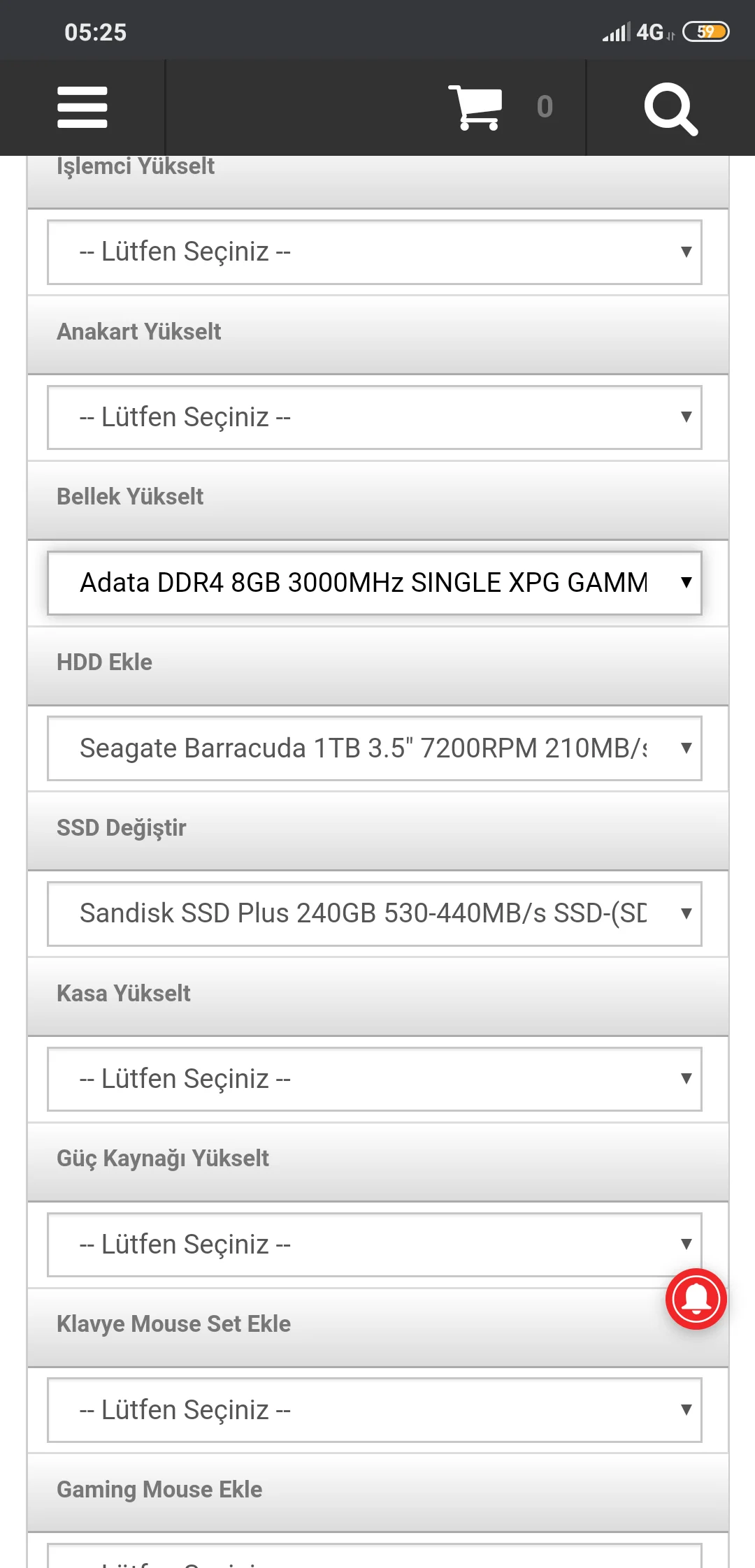Open the hamburger navigation menu

point(82,108)
